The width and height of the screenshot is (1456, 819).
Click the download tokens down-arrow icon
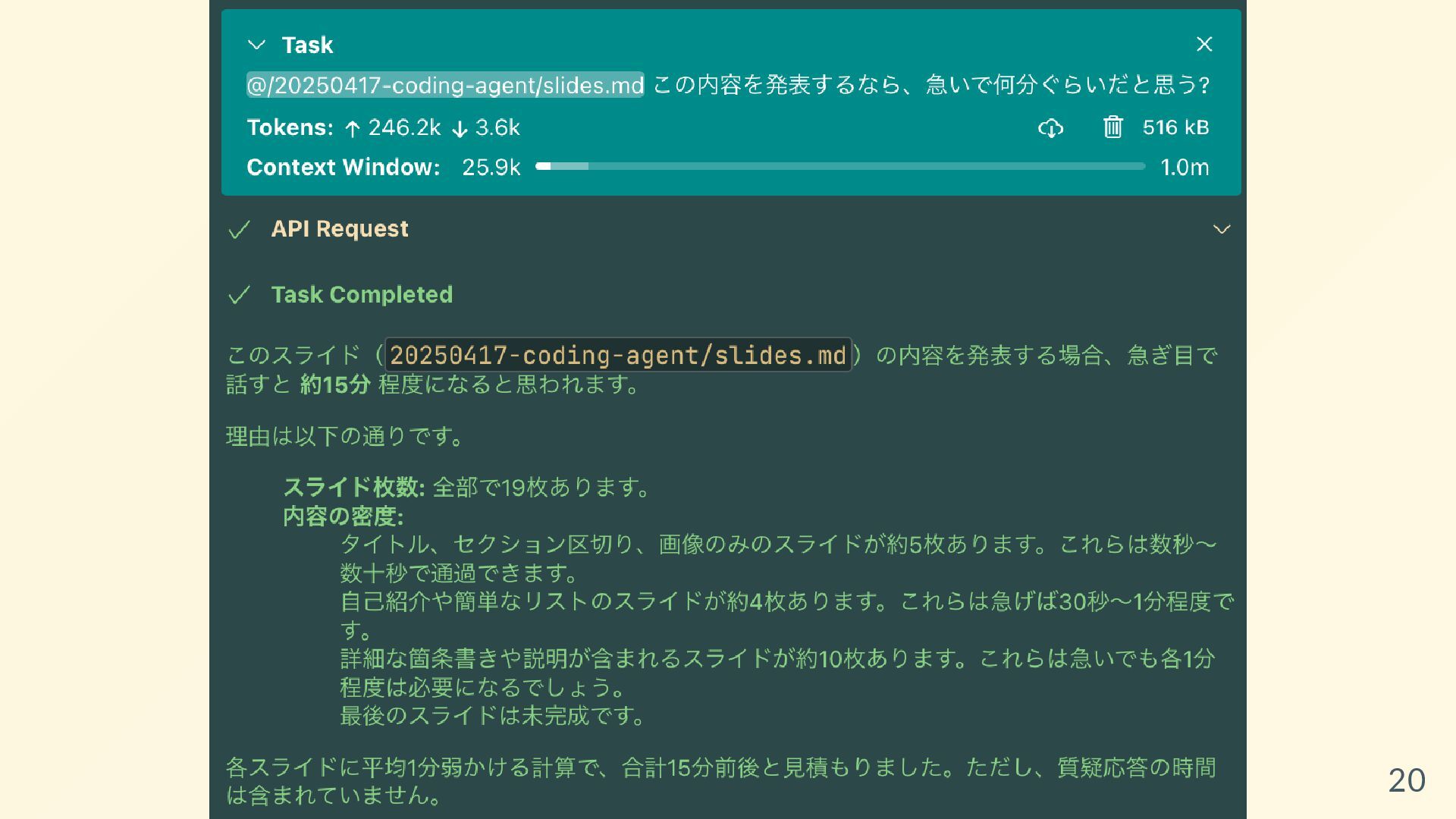click(x=460, y=129)
